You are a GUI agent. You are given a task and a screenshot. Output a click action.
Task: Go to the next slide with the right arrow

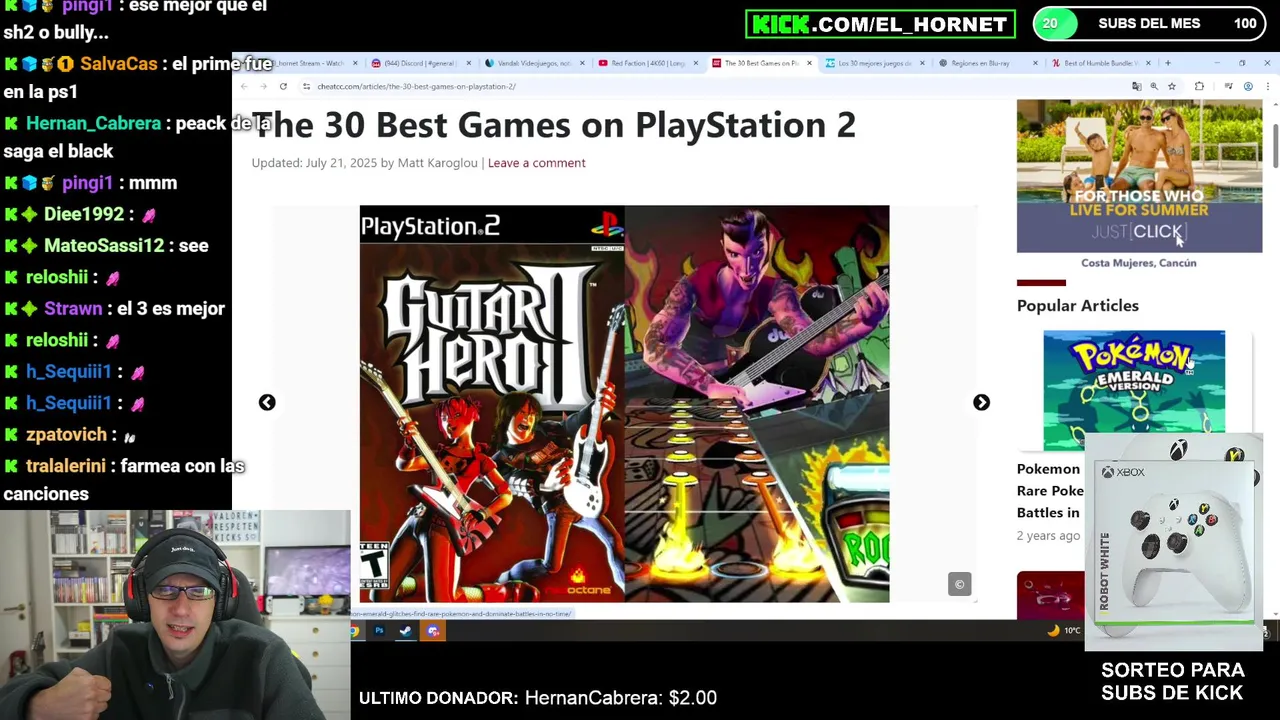981,402
